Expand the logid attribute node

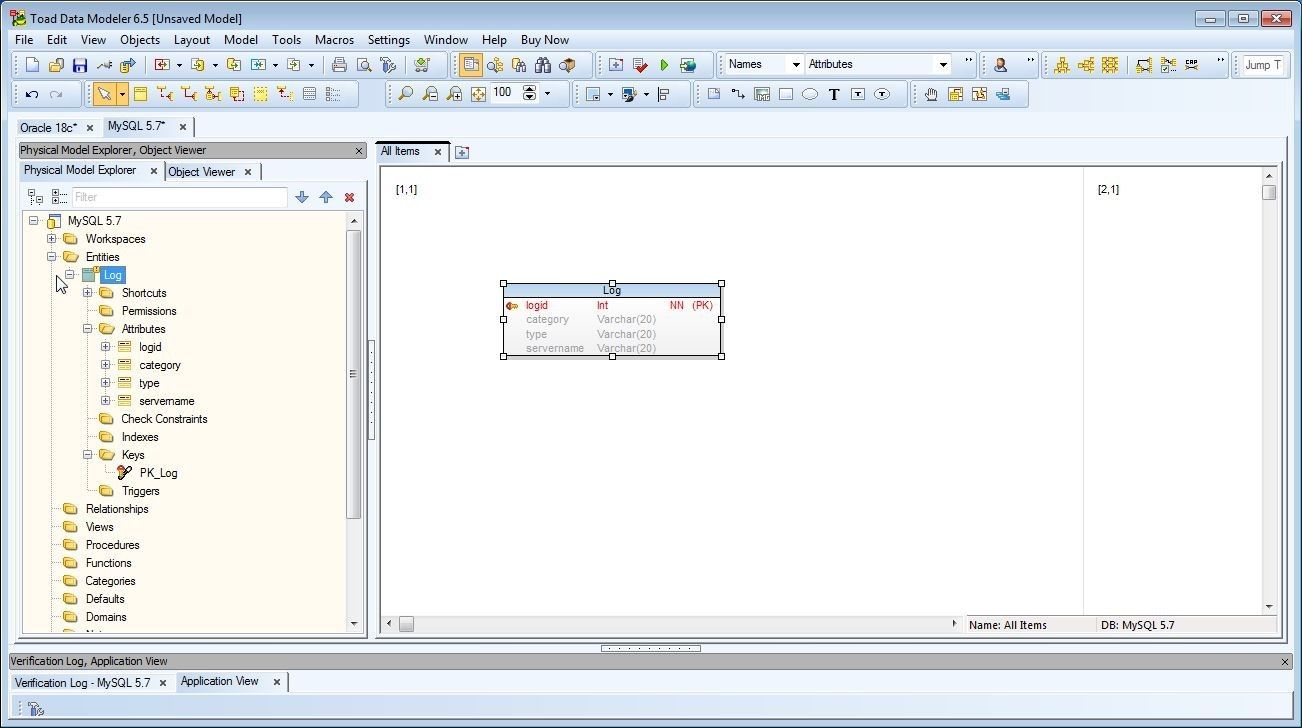106,347
